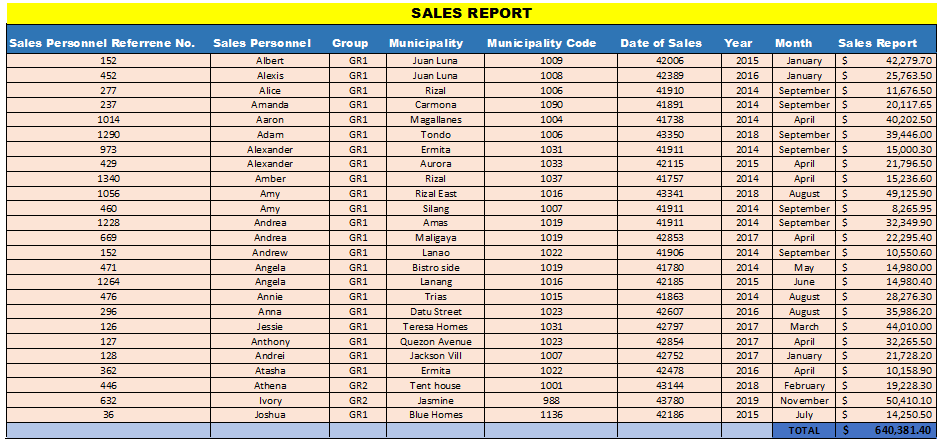Click the Teresa Homes cell
Image resolution: width=943 pixels, height=444 pixels.
[x=435, y=327]
